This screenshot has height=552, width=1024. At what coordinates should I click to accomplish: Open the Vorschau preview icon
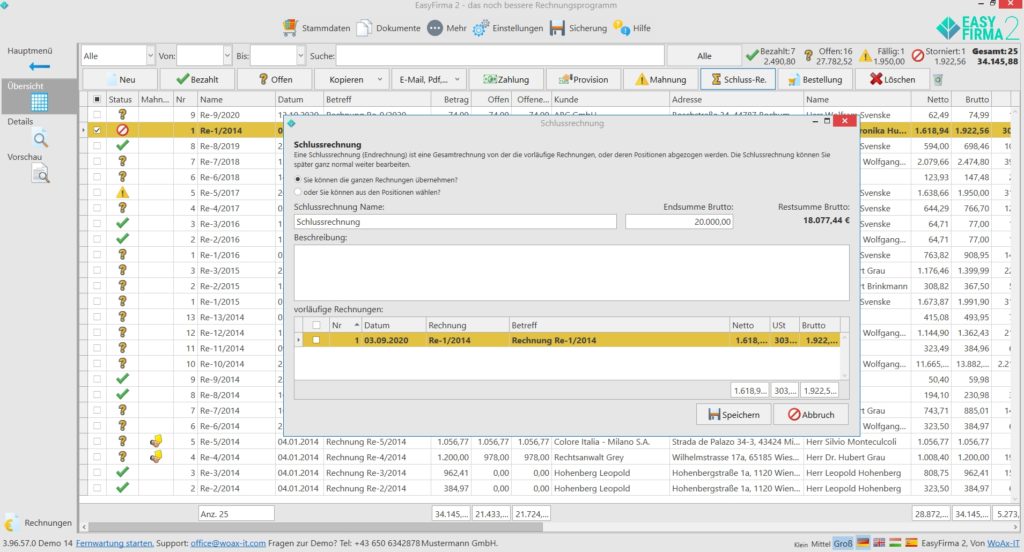click(40, 174)
